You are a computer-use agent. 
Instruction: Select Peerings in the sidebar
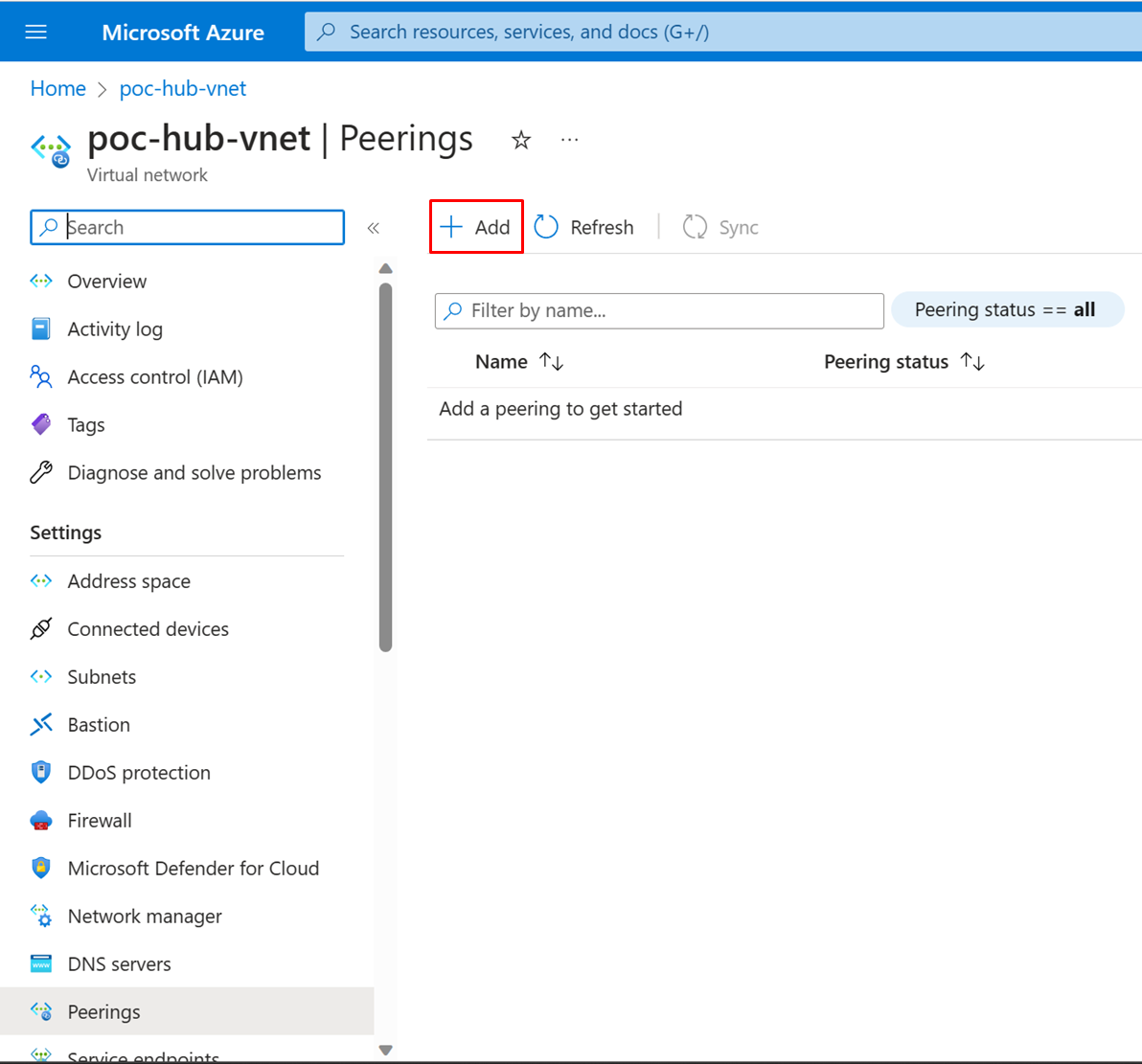(187, 1011)
